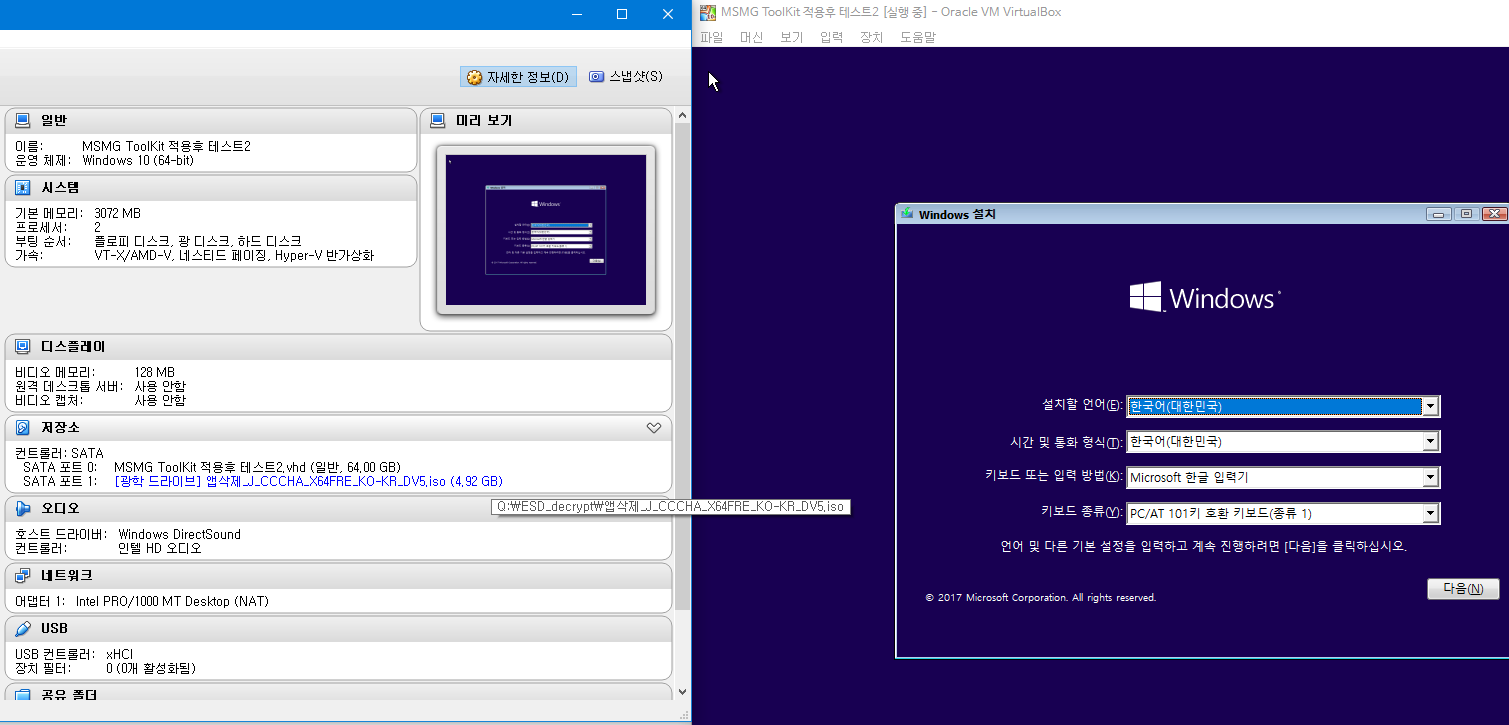Click the USB section icon
The width and height of the screenshot is (1509, 725).
(22, 628)
